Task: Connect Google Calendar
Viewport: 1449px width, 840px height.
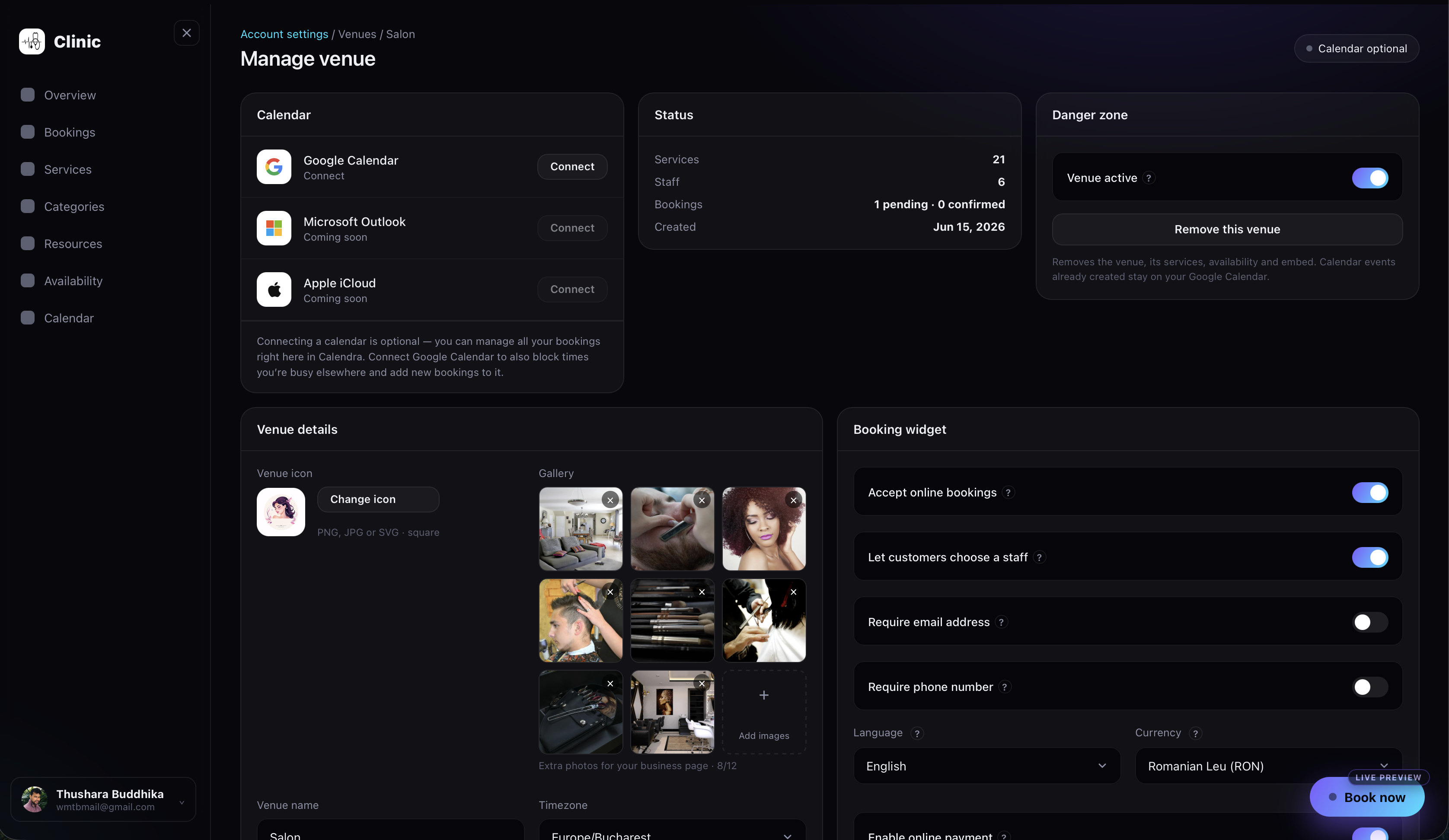Action: click(572, 167)
